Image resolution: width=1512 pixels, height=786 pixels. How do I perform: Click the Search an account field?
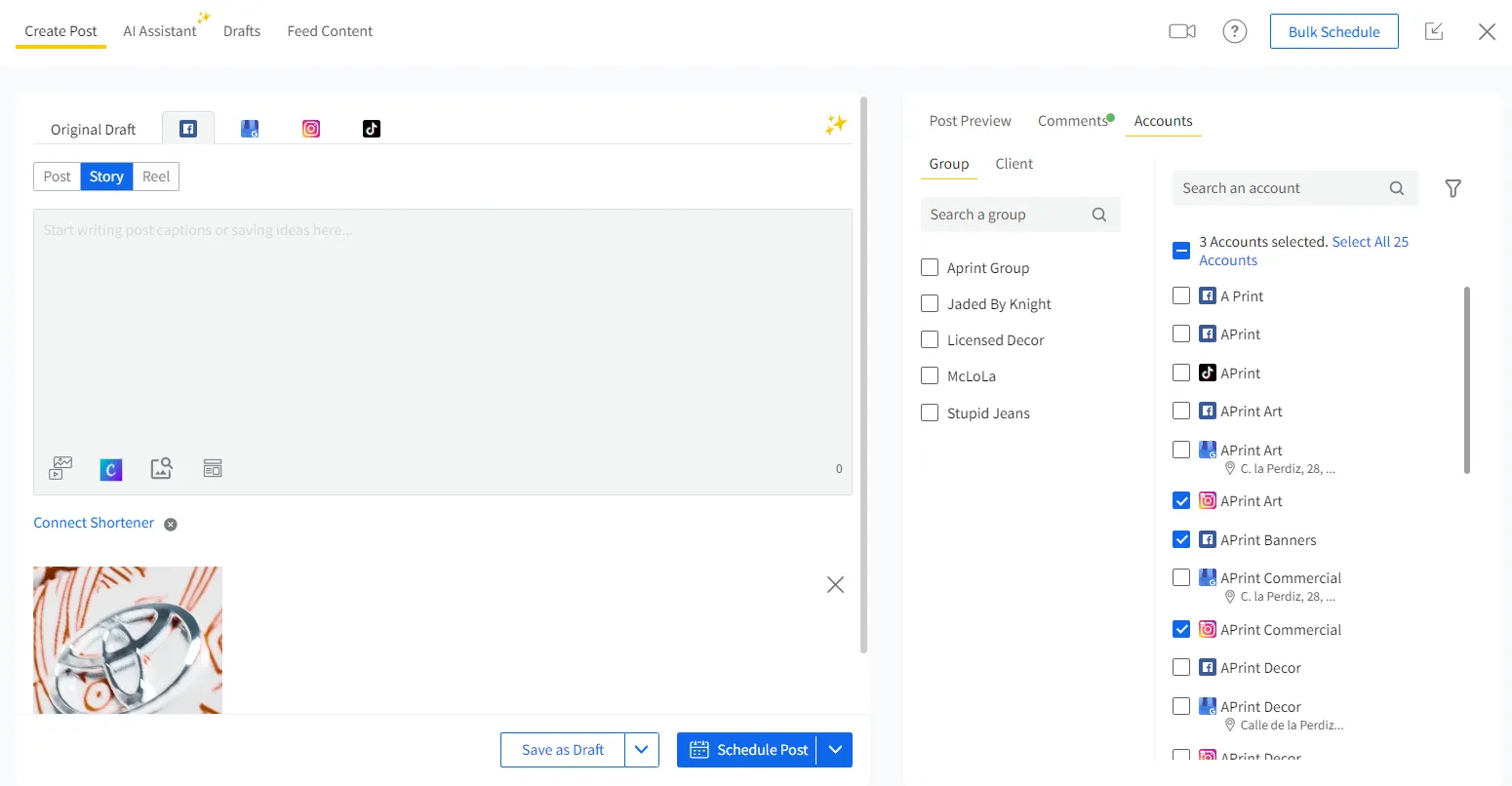point(1281,188)
